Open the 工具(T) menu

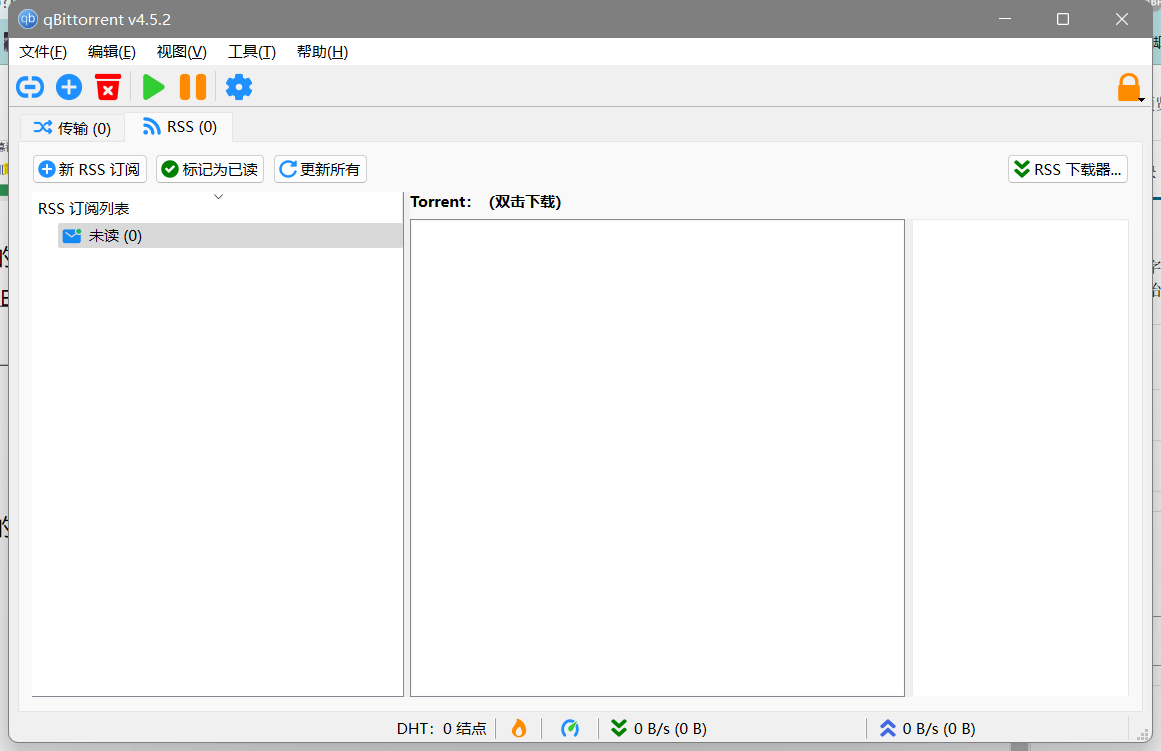(251, 52)
